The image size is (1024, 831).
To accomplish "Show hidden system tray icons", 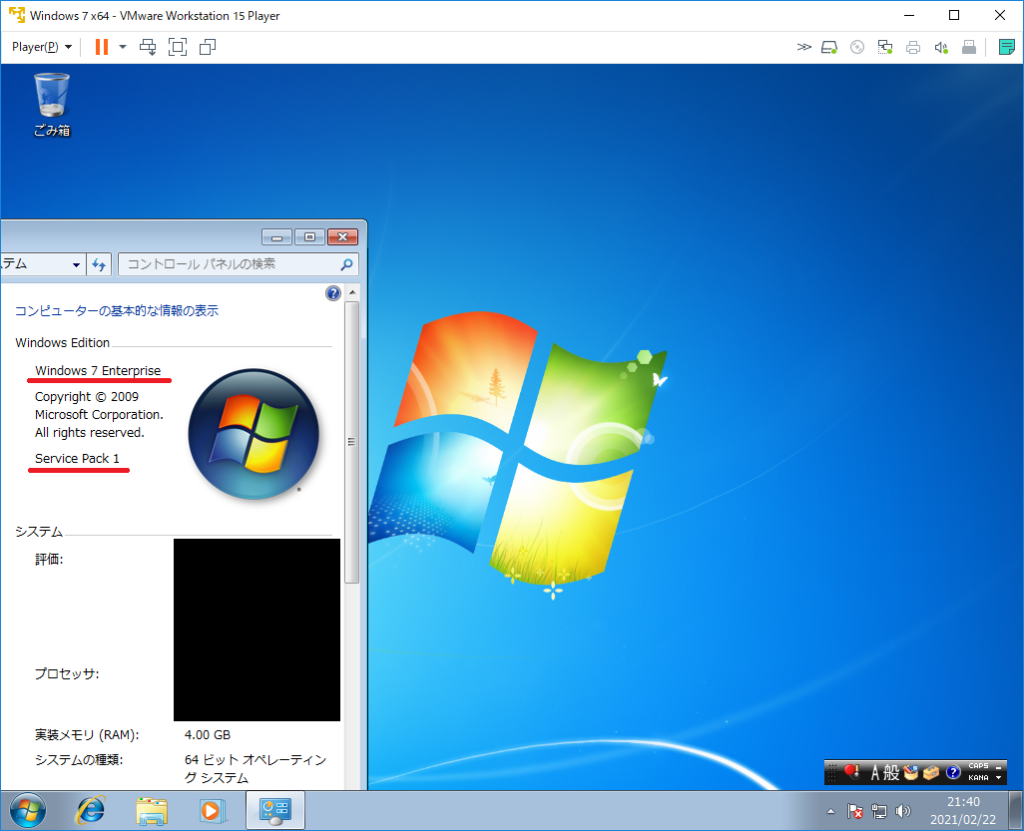I will point(830,811).
